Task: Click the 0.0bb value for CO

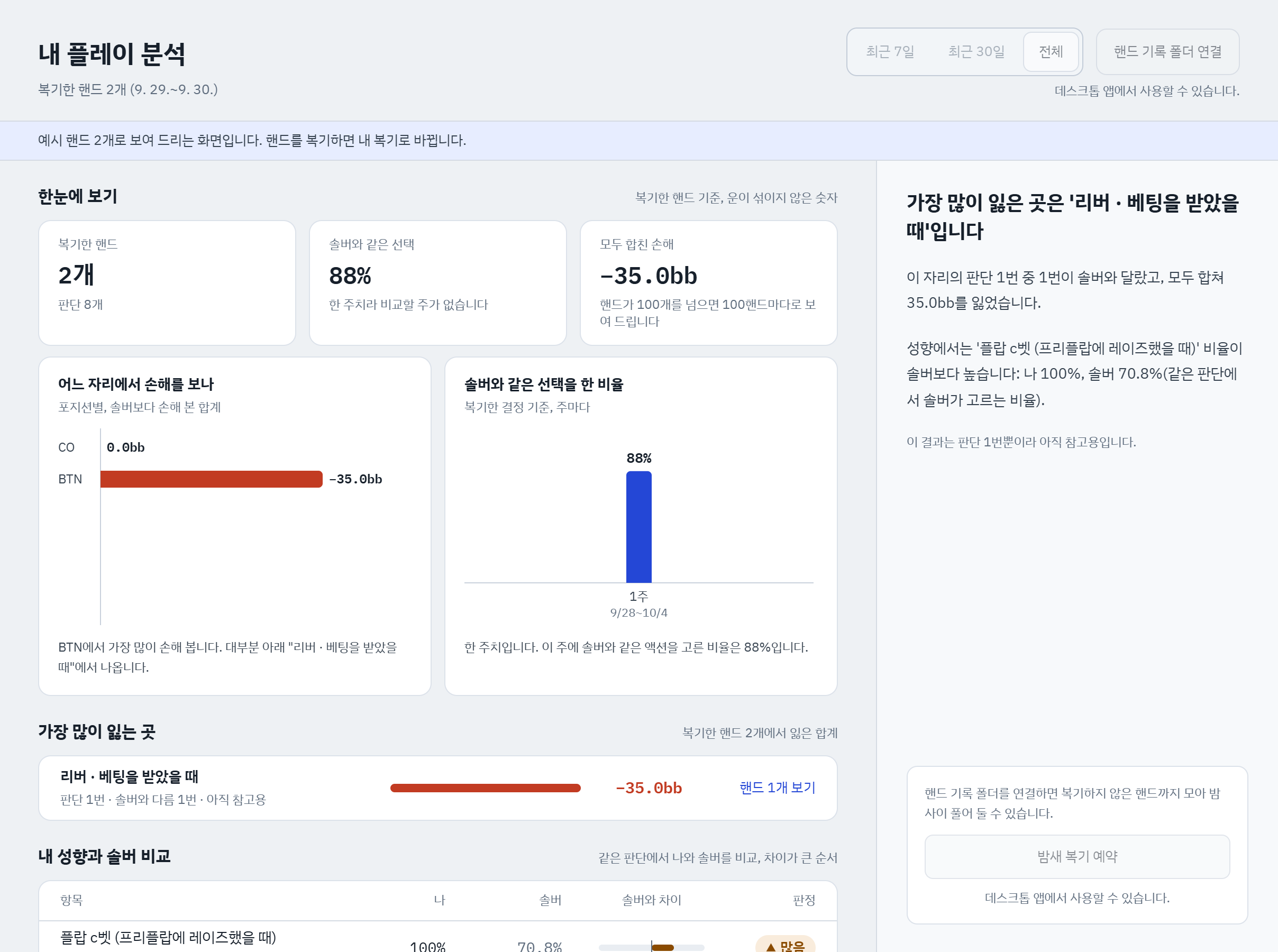Action: click(125, 447)
